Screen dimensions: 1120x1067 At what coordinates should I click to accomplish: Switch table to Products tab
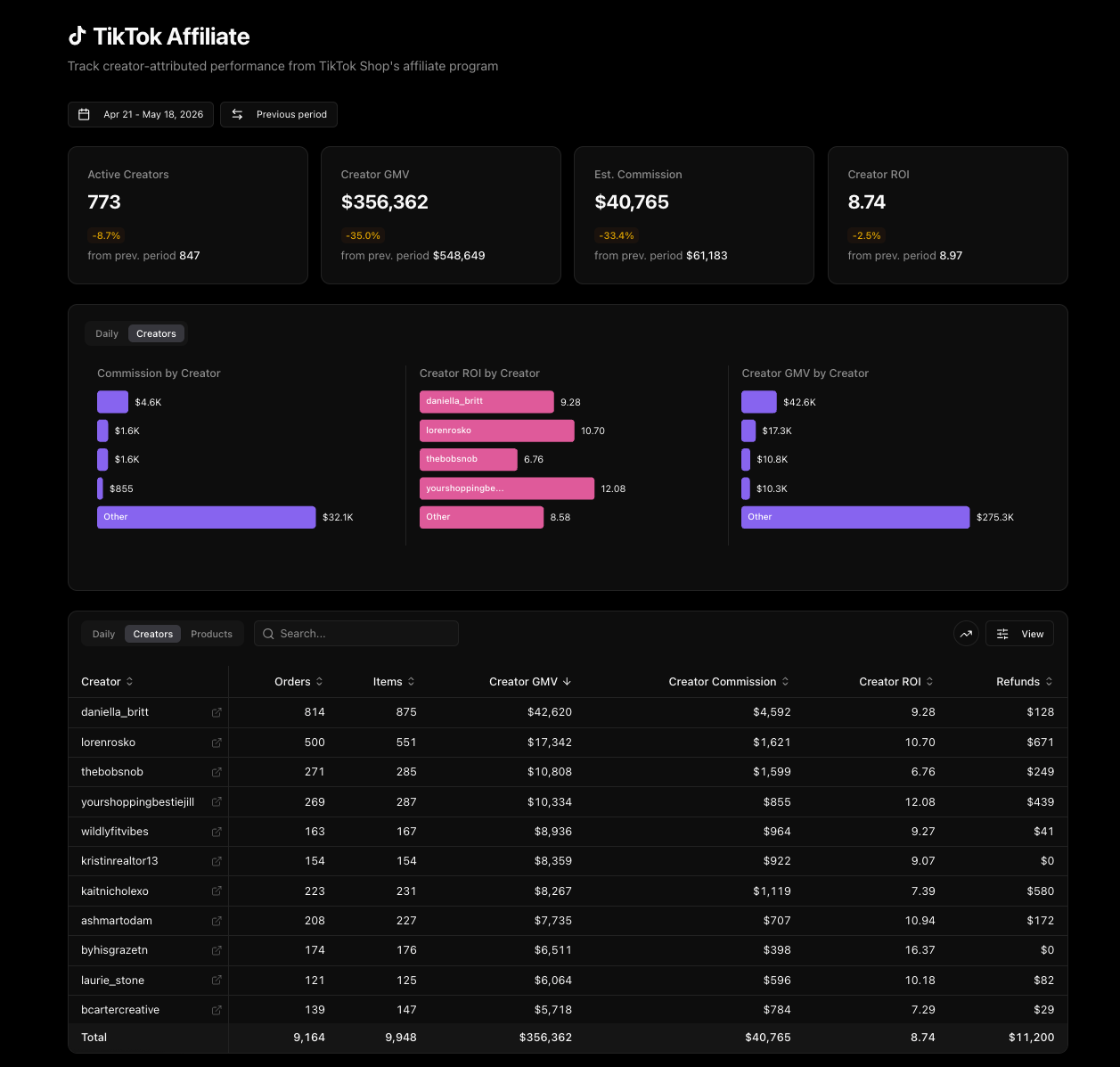pos(211,634)
